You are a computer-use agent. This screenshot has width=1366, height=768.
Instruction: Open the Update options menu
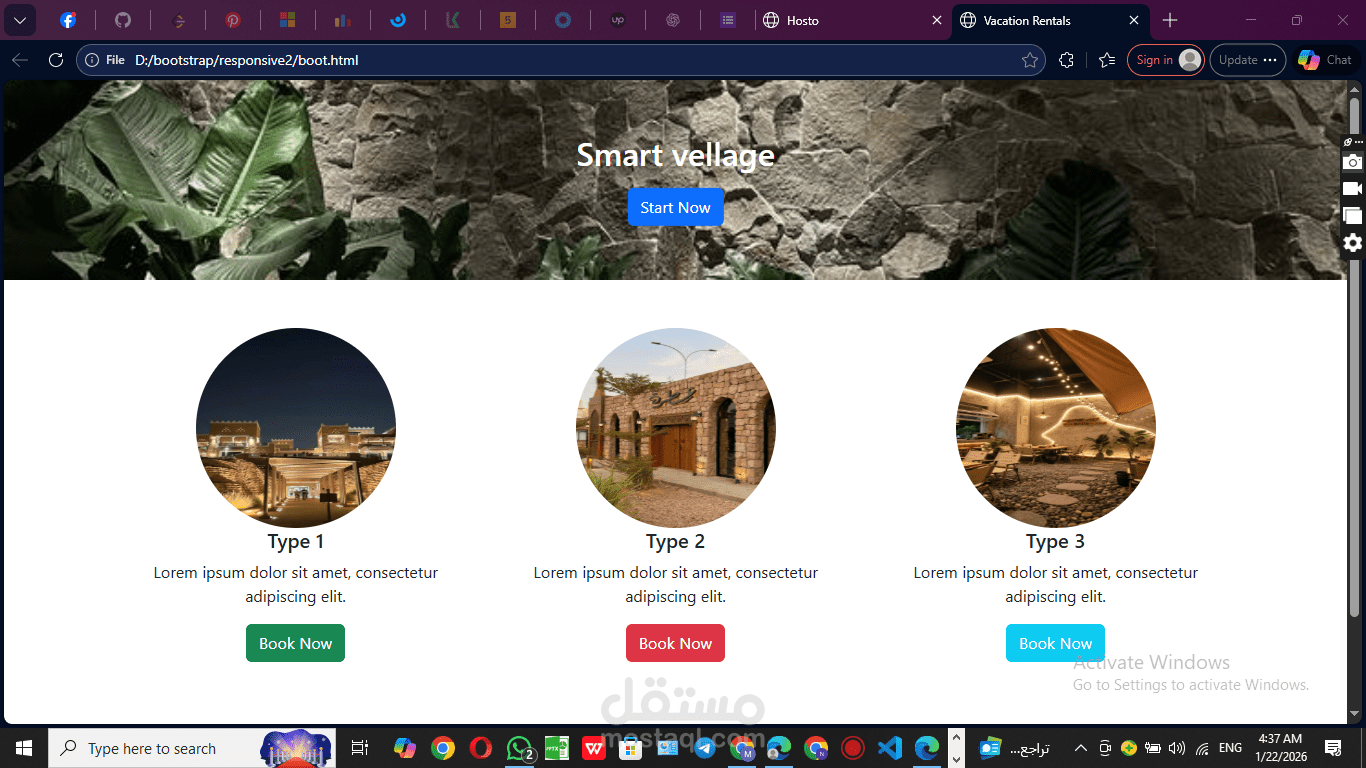point(1247,59)
